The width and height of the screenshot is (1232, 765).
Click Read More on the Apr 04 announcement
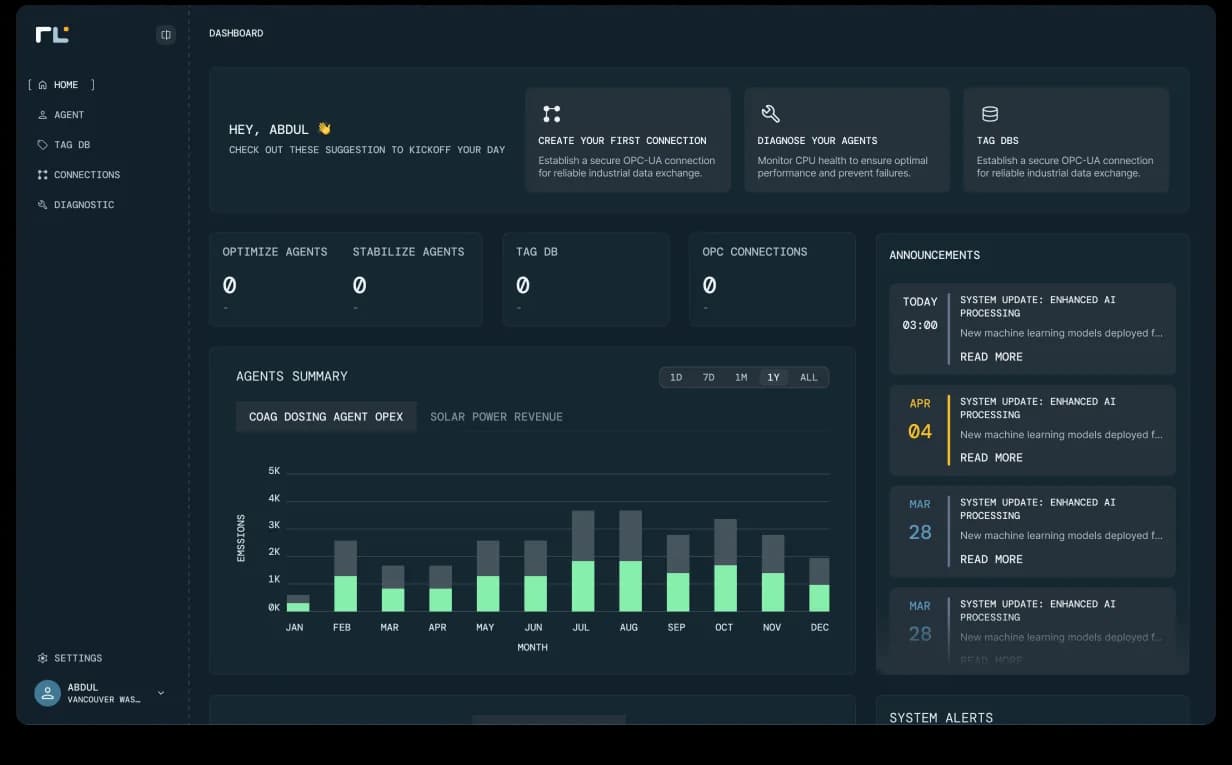pos(991,458)
